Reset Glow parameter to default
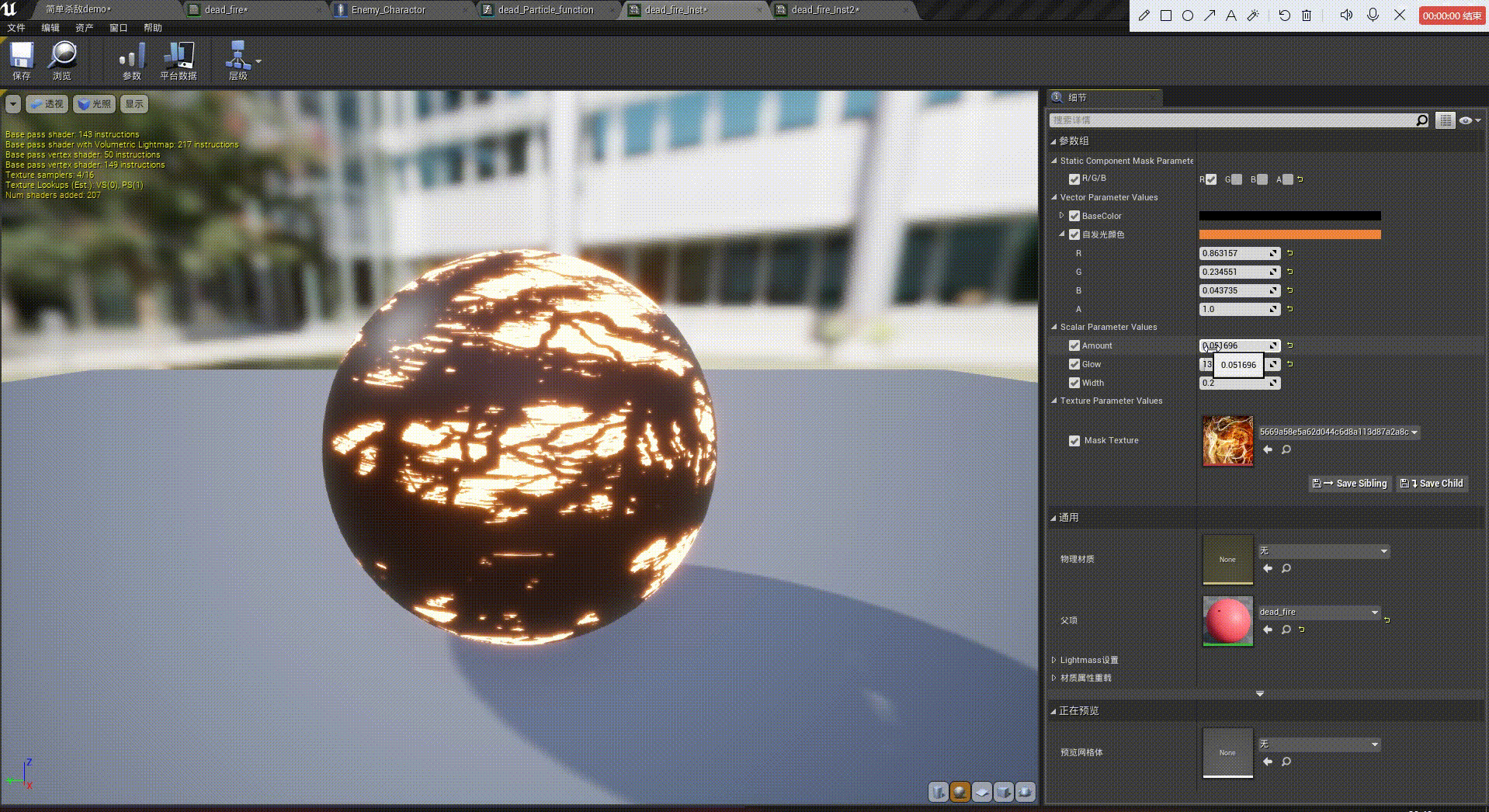Viewport: 1489px width, 812px height. pos(1290,364)
